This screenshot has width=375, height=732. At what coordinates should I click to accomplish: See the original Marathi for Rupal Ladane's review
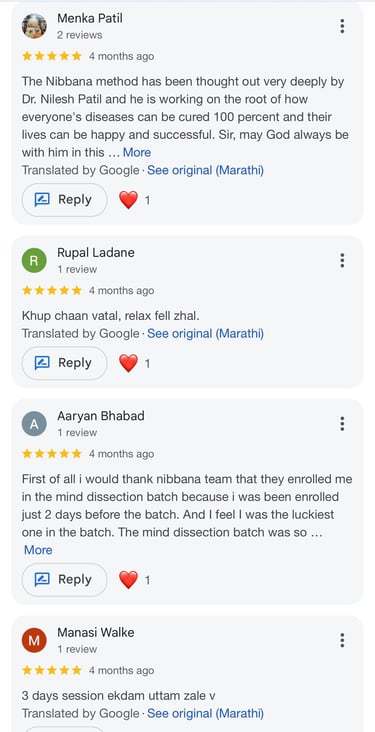(x=205, y=334)
